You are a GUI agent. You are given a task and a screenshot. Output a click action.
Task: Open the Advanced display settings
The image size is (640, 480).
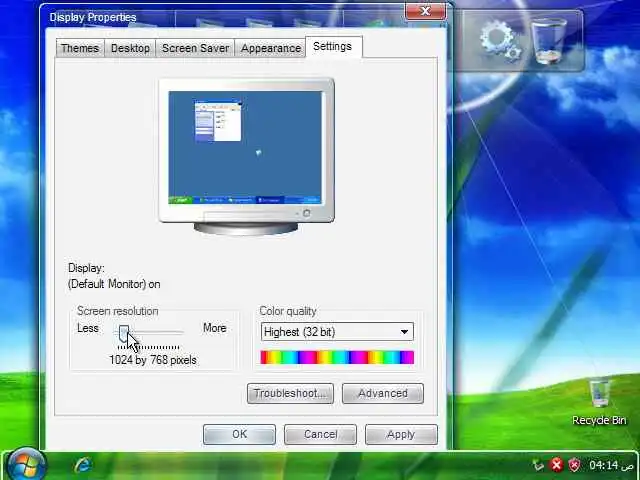point(383,393)
